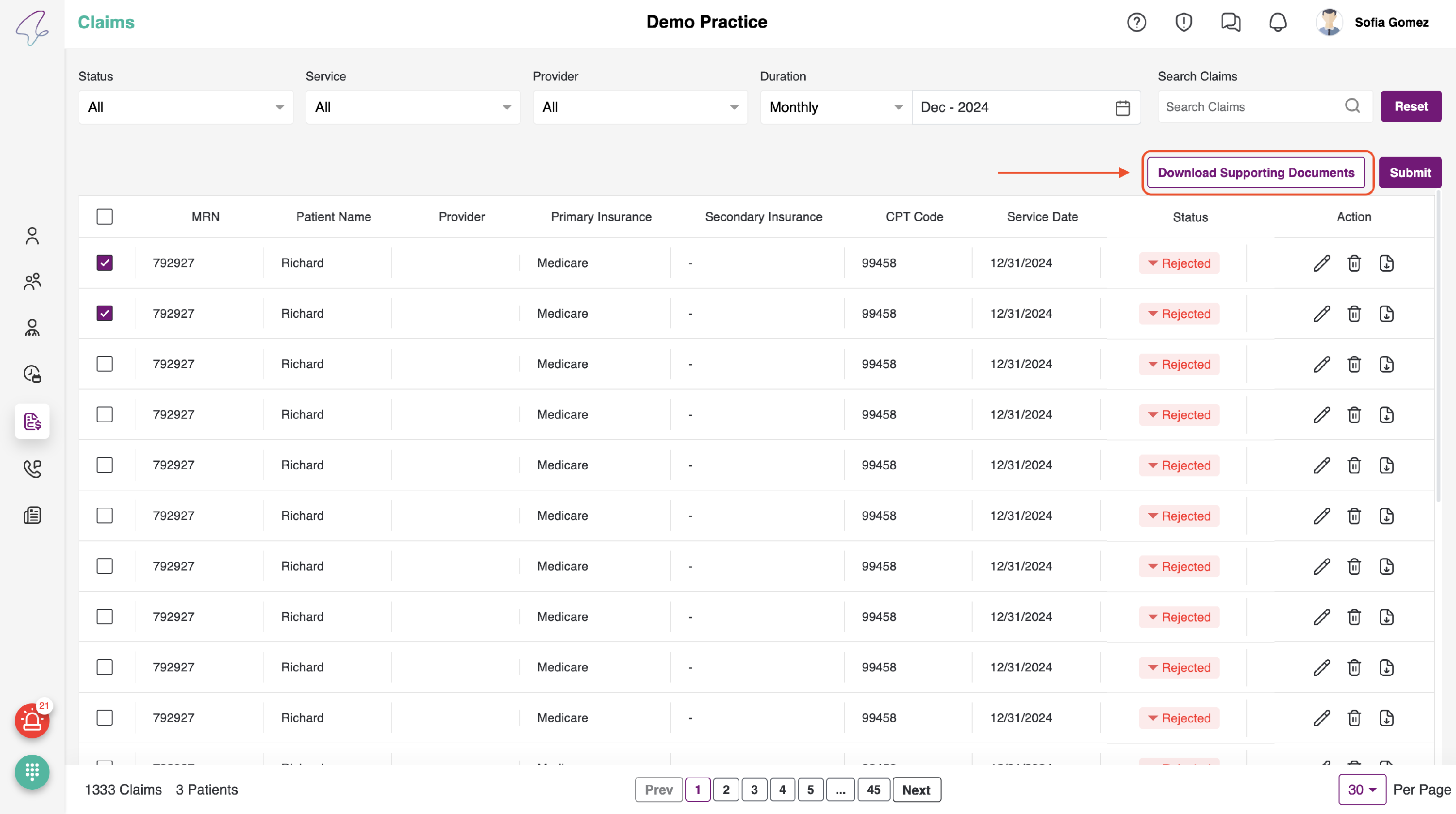Image resolution: width=1456 pixels, height=814 pixels.
Task: Open the phone calls sidebar item
Action: coord(32,468)
